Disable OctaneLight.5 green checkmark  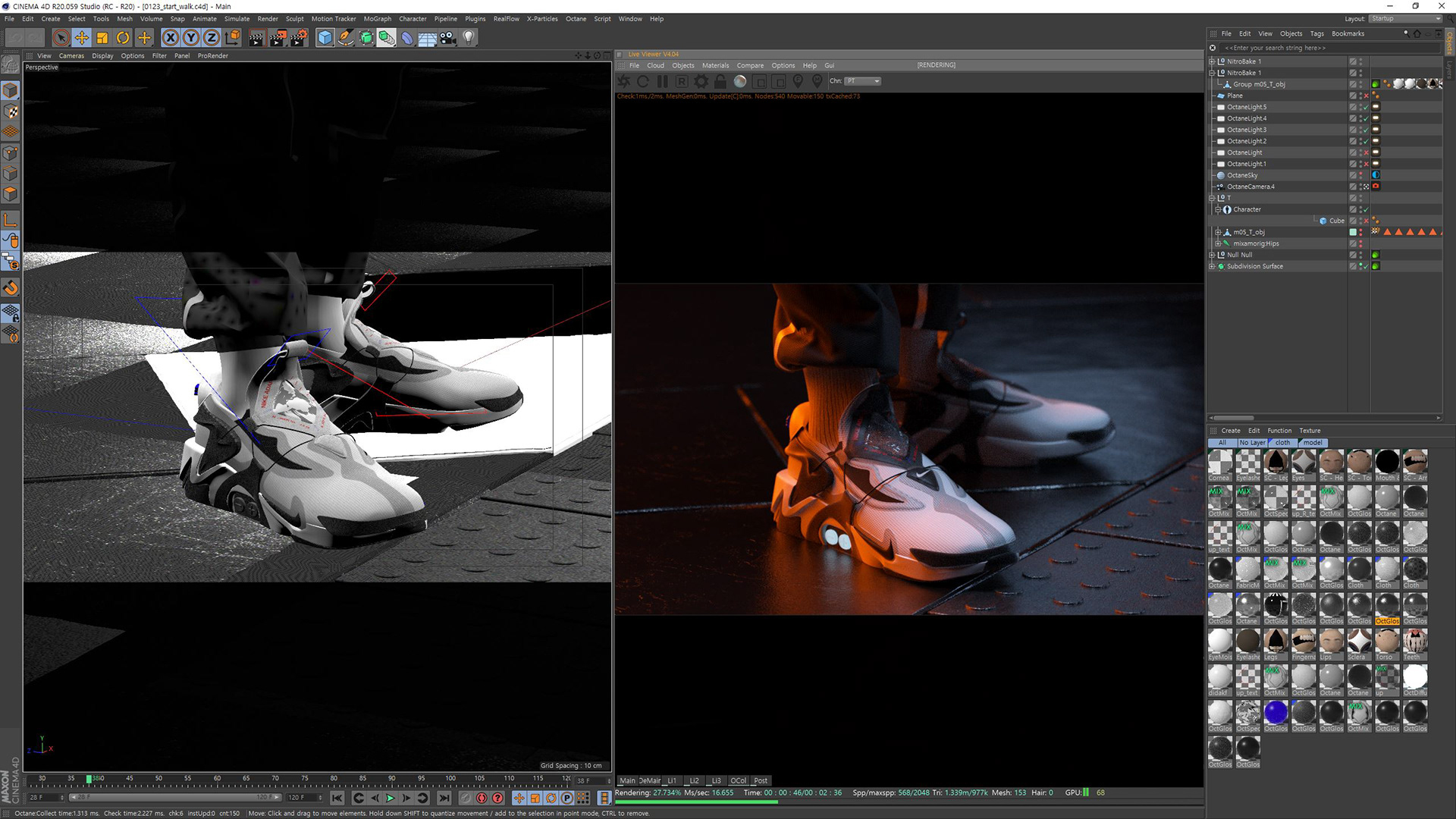pyautogui.click(x=1366, y=108)
